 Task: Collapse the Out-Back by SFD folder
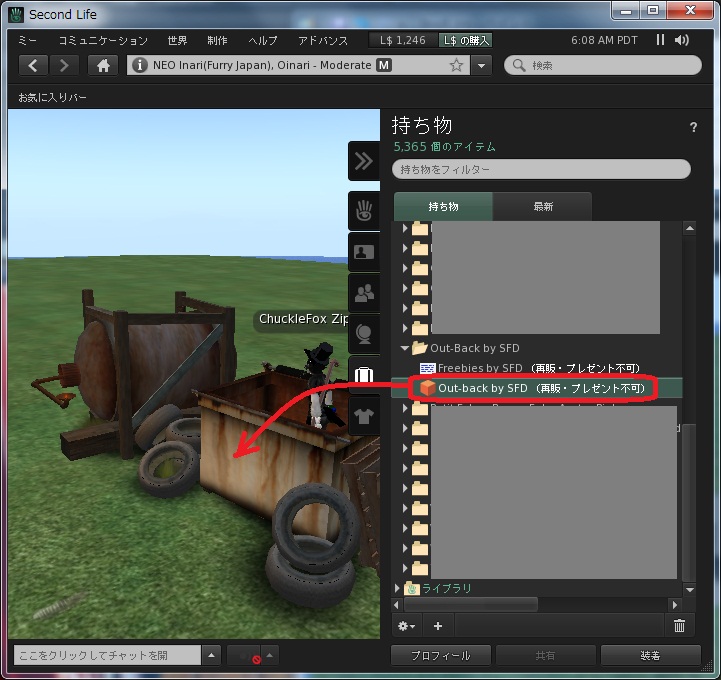click(x=406, y=348)
